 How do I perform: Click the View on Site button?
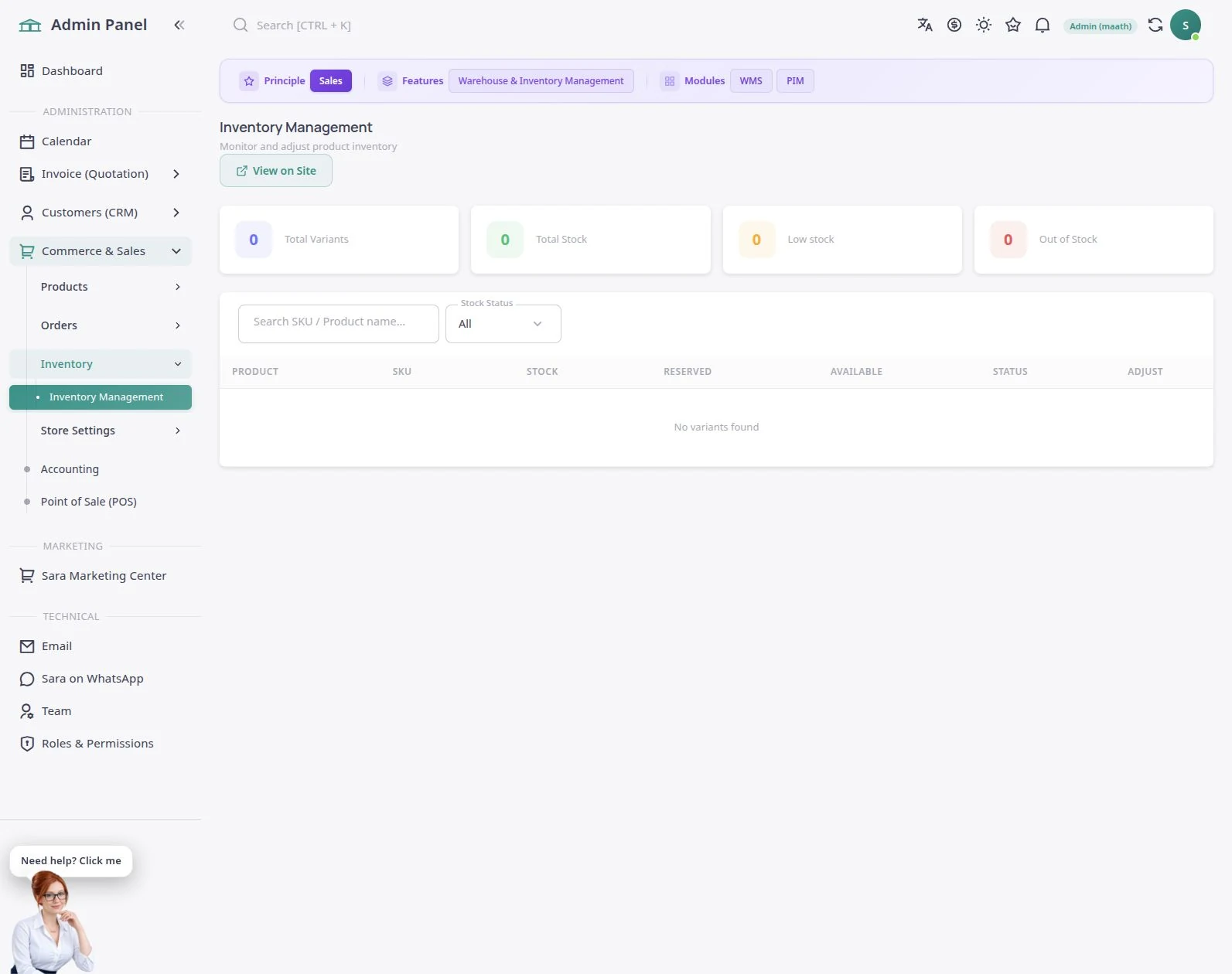tap(276, 171)
